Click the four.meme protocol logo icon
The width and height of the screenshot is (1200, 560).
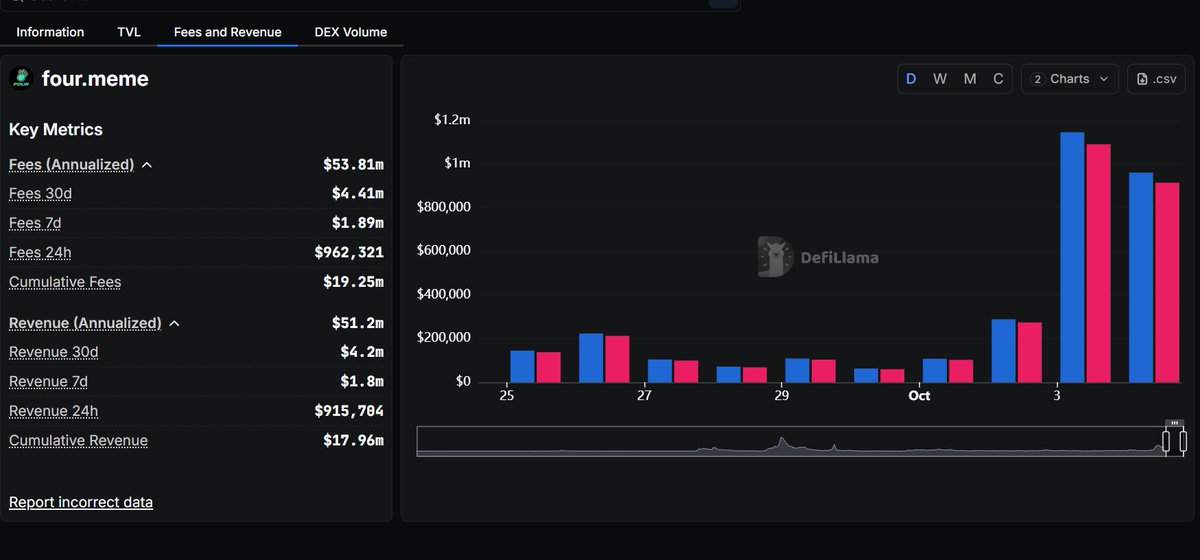tap(21, 79)
